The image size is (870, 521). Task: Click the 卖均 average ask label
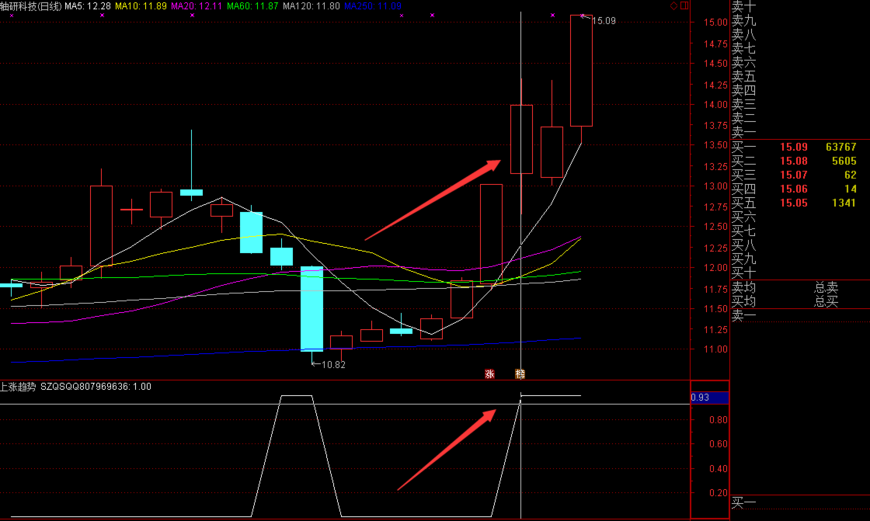point(743,288)
